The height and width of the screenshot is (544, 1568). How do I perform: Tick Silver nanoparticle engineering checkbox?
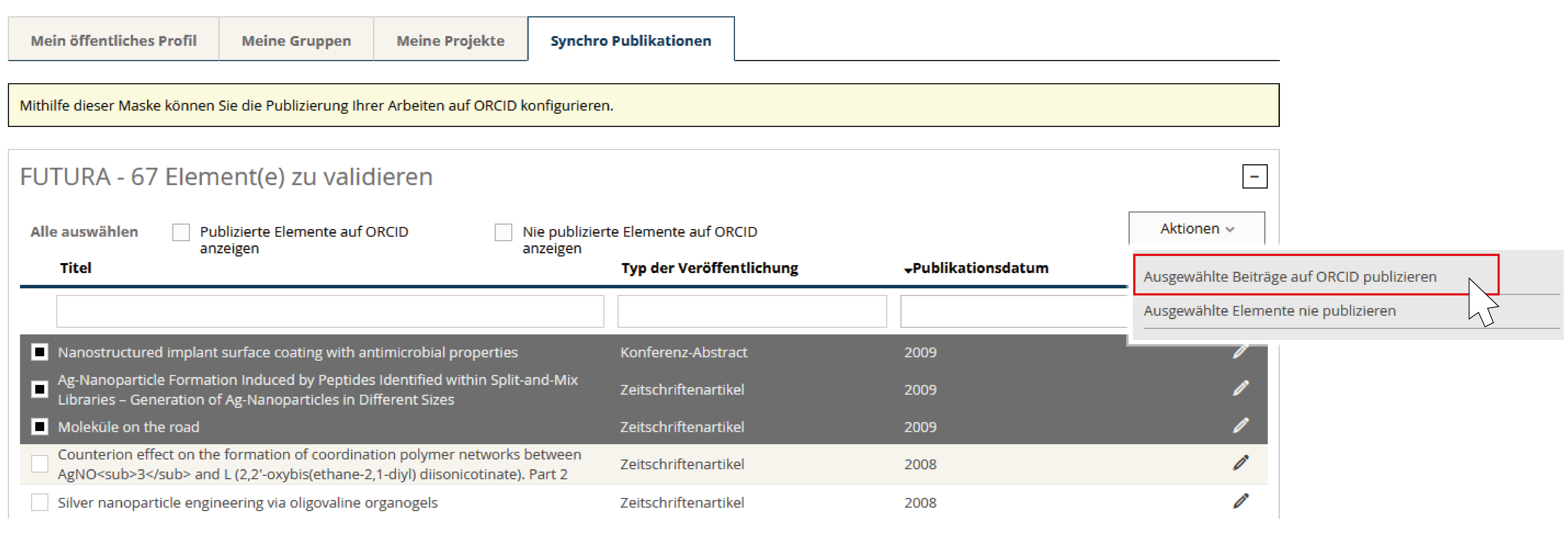[x=39, y=503]
